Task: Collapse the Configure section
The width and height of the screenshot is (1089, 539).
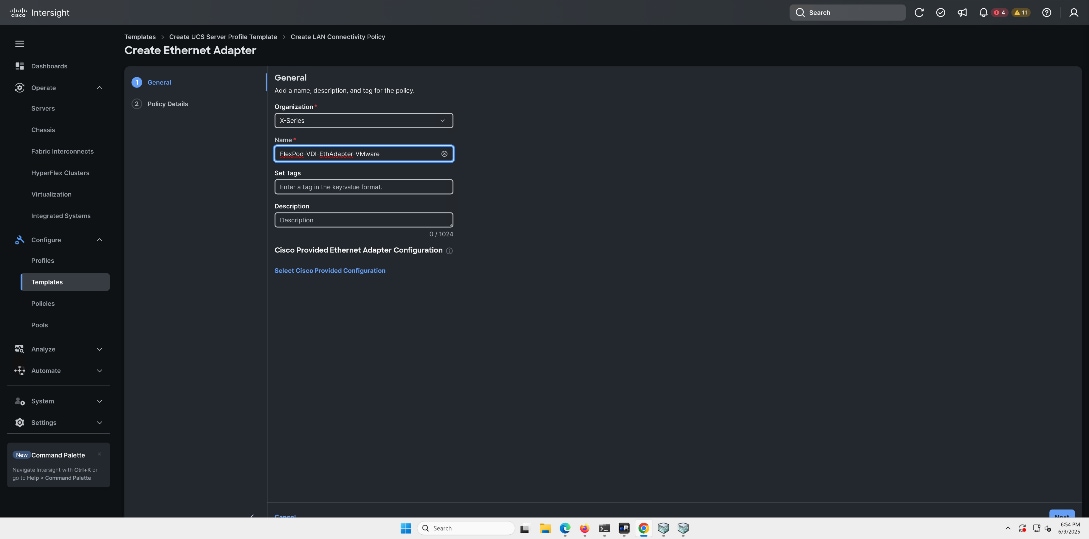Action: (99, 240)
